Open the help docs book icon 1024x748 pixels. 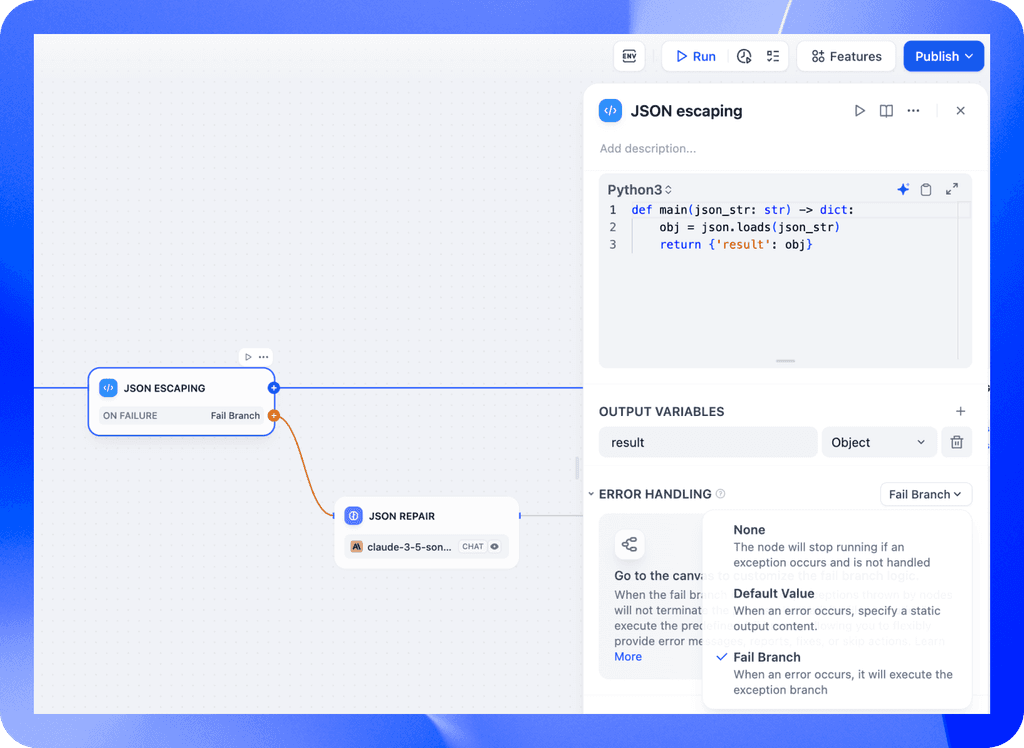[x=886, y=110]
